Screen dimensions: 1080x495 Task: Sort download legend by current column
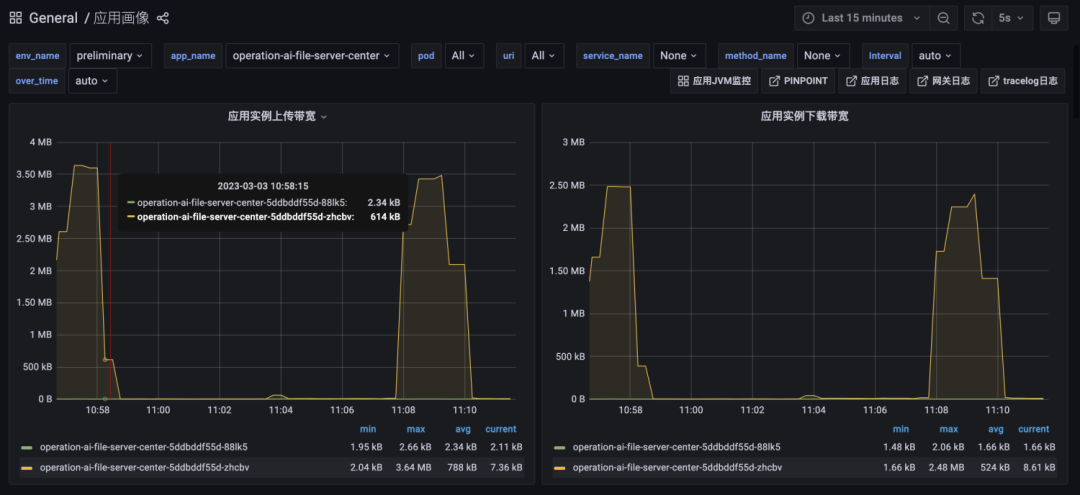tap(1034, 429)
